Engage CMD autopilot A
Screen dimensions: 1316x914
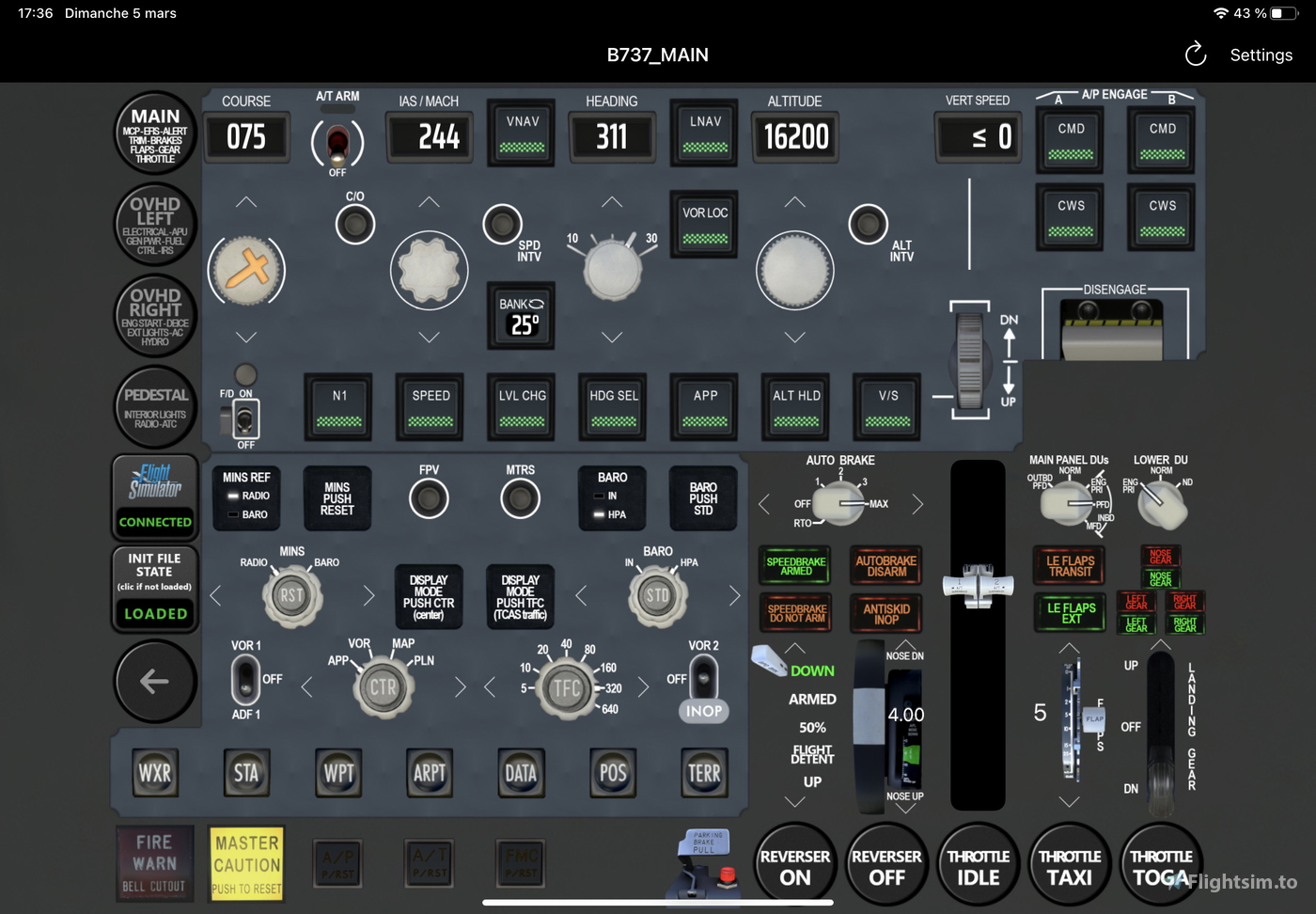(x=1069, y=137)
